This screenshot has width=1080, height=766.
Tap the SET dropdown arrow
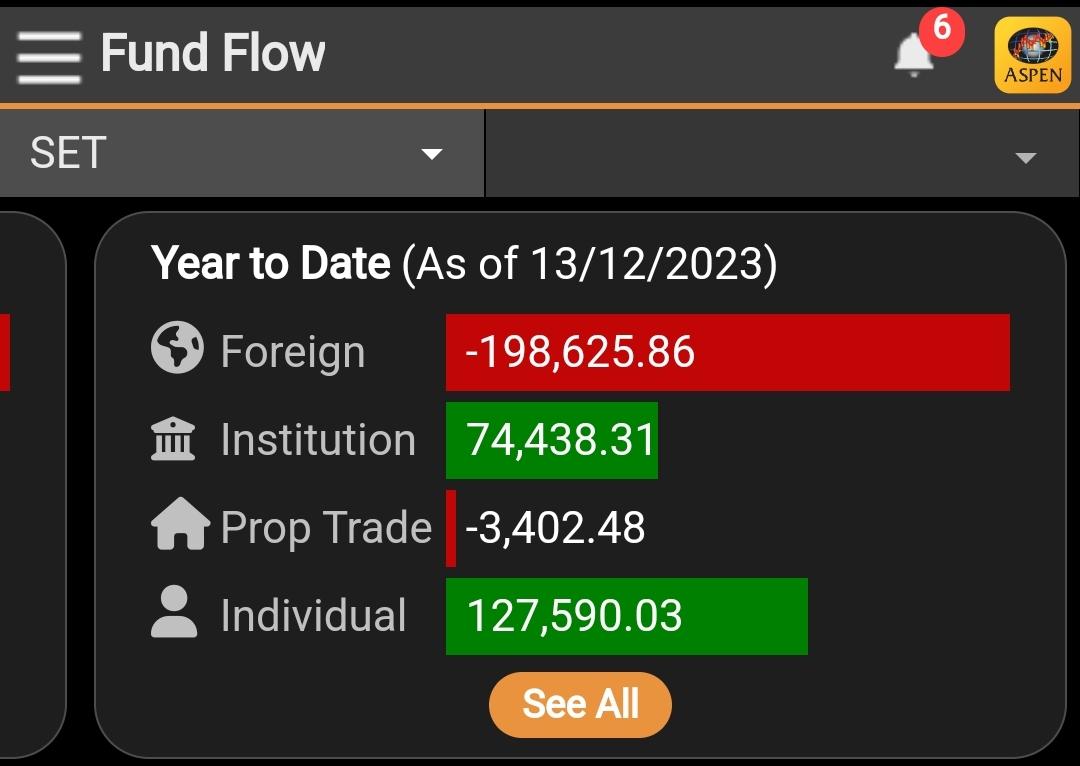pyautogui.click(x=432, y=154)
